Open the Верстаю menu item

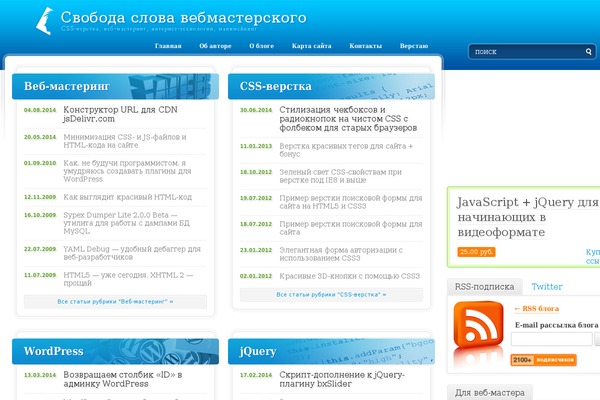coord(414,46)
